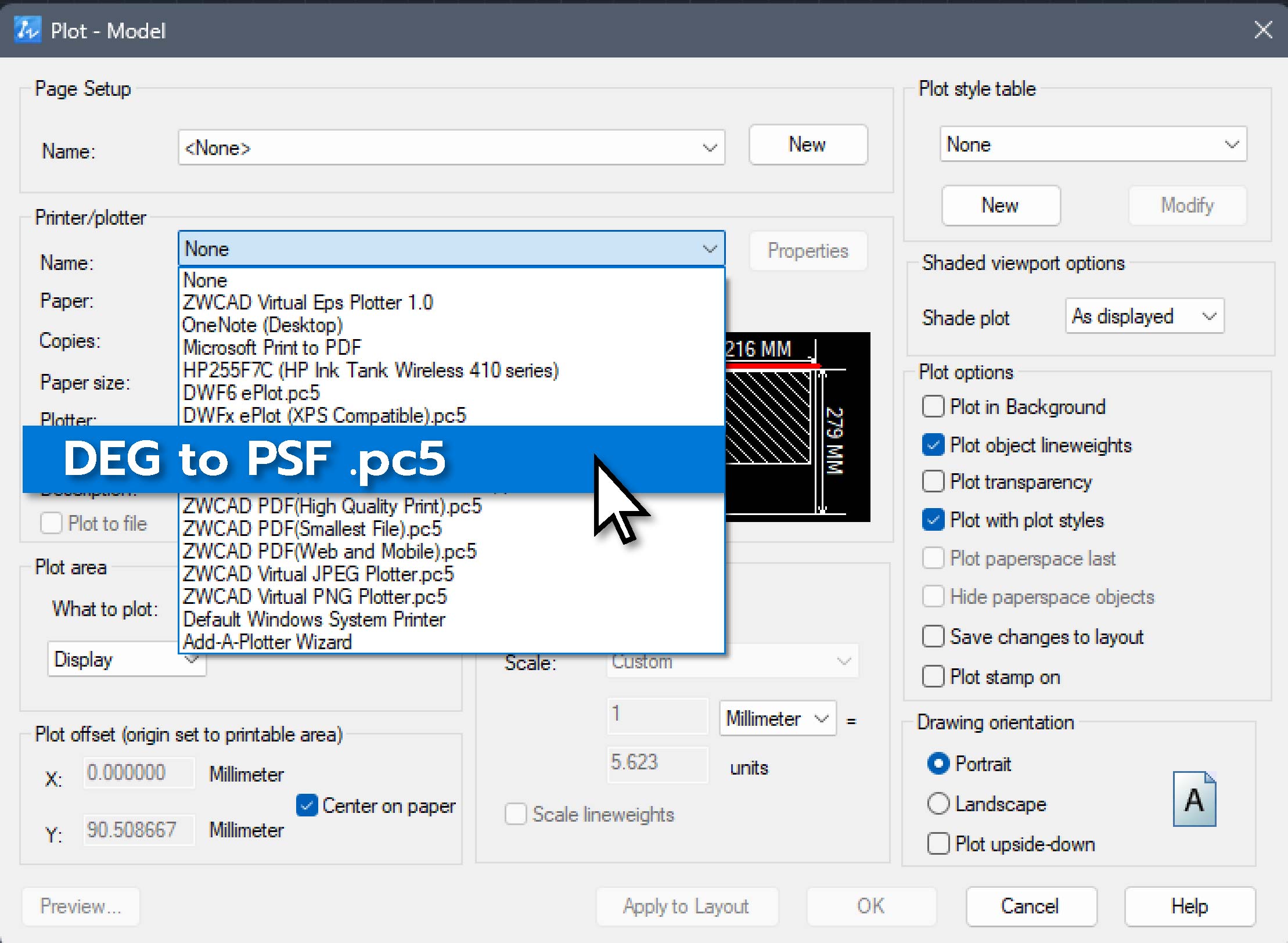Select Microsoft Print to PDF

pyautogui.click(x=451, y=348)
